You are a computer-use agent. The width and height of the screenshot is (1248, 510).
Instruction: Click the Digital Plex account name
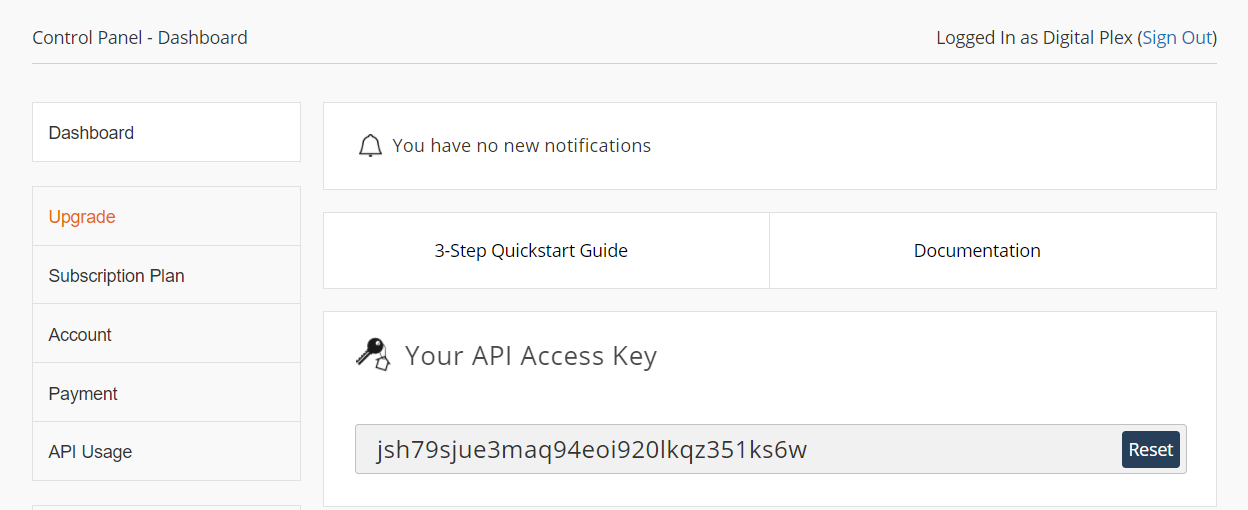[1088, 38]
